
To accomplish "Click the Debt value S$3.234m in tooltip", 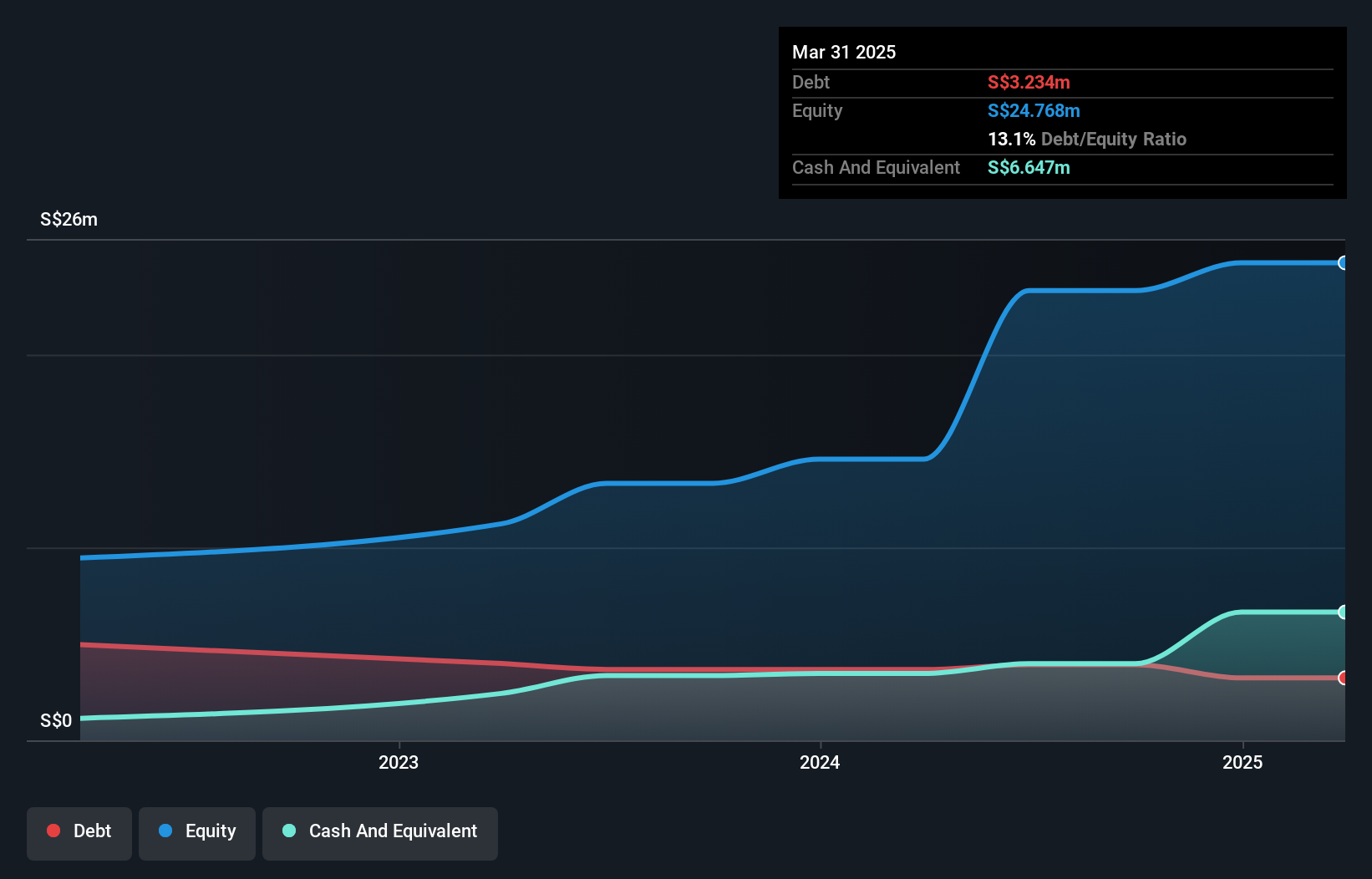I will [1029, 82].
